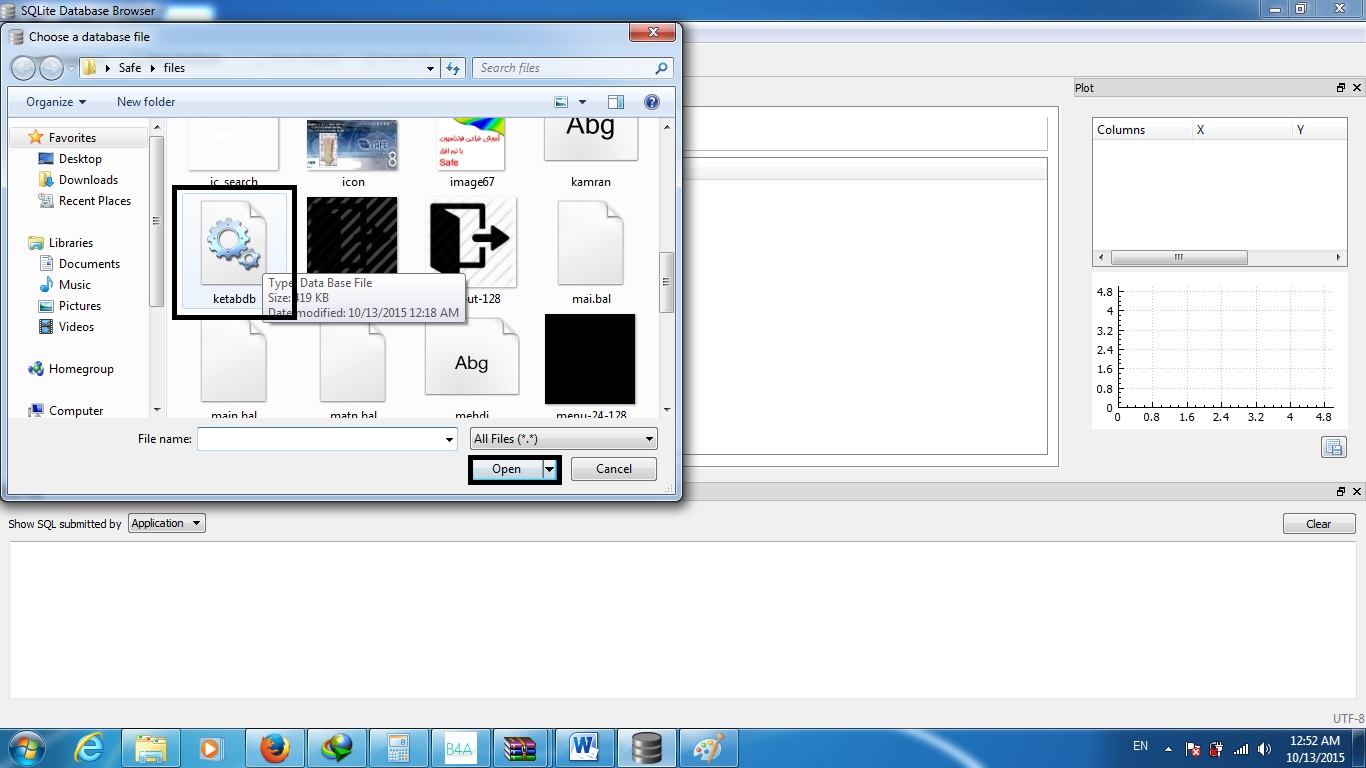Select the ketabdb database file
Image resolution: width=1366 pixels, height=768 pixels.
pos(234,252)
